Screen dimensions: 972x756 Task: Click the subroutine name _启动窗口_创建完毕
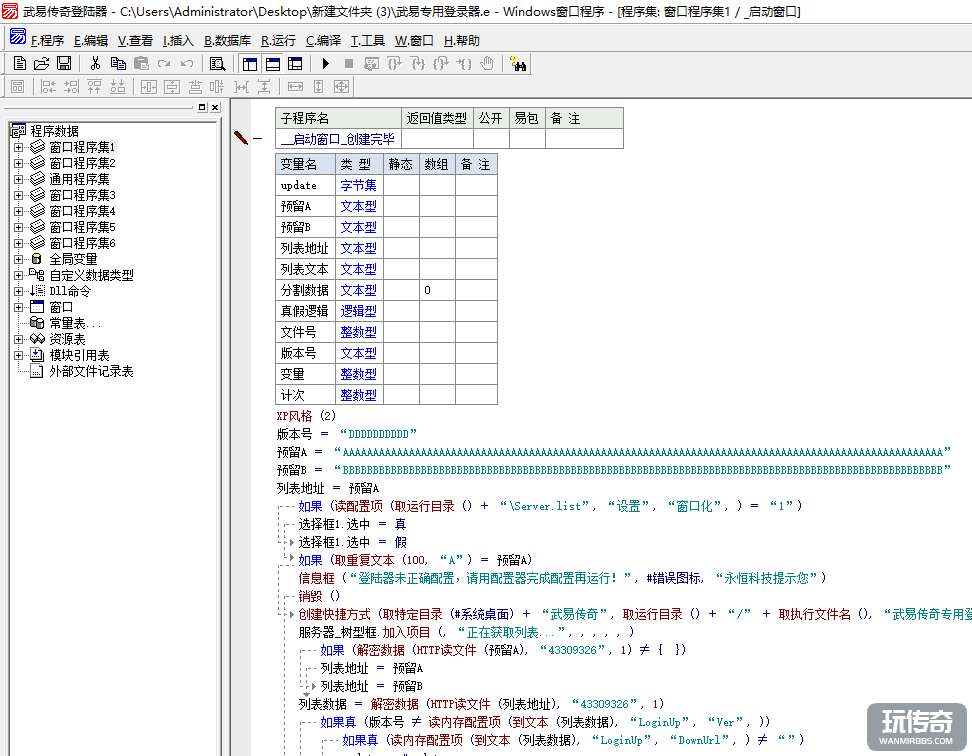[337, 139]
